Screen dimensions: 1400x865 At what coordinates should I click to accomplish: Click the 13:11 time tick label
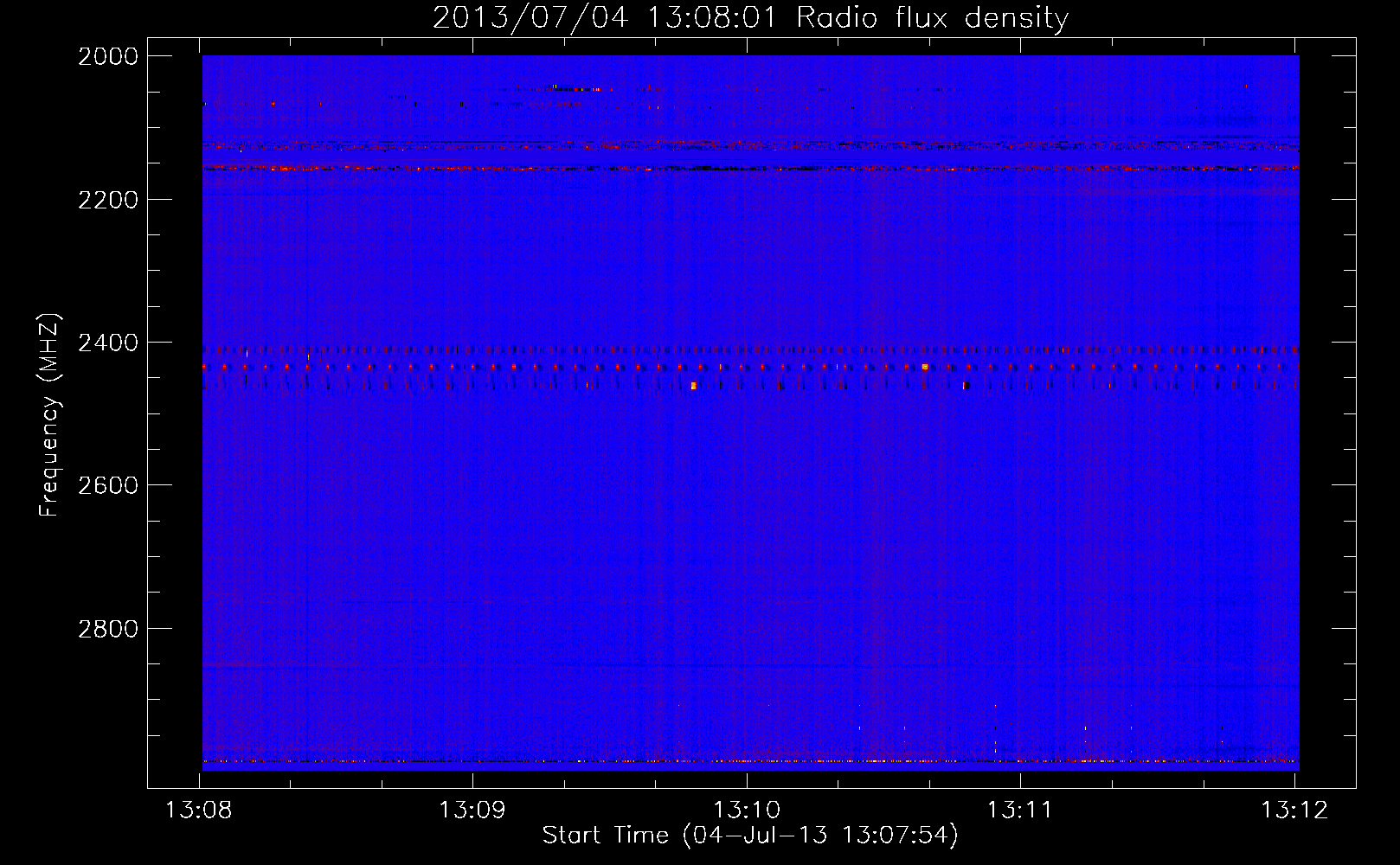[x=1020, y=811]
